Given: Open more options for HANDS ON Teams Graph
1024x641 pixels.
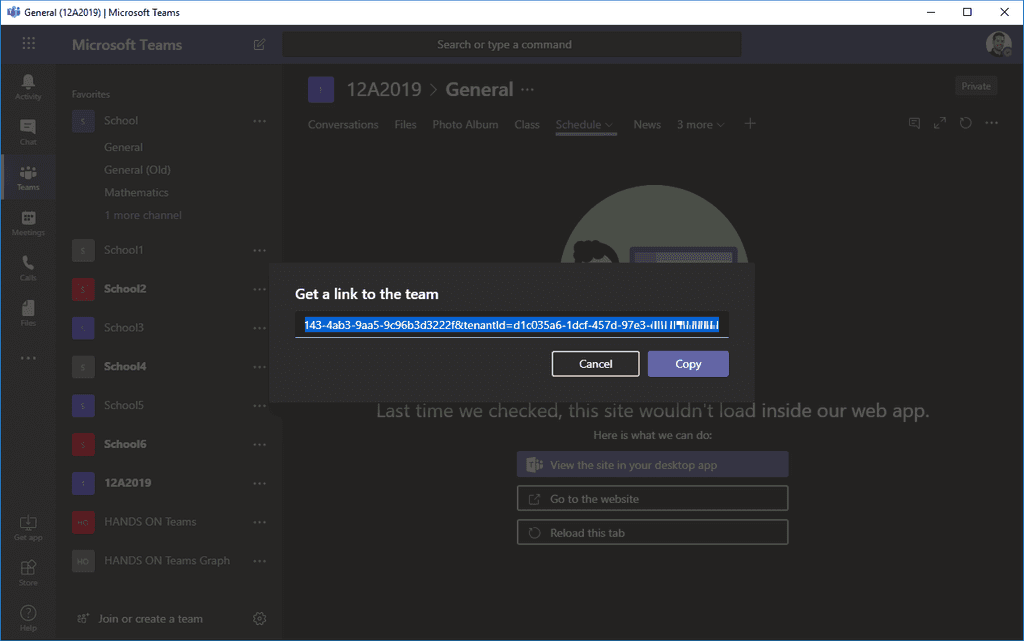Looking at the screenshot, I should [x=259, y=561].
